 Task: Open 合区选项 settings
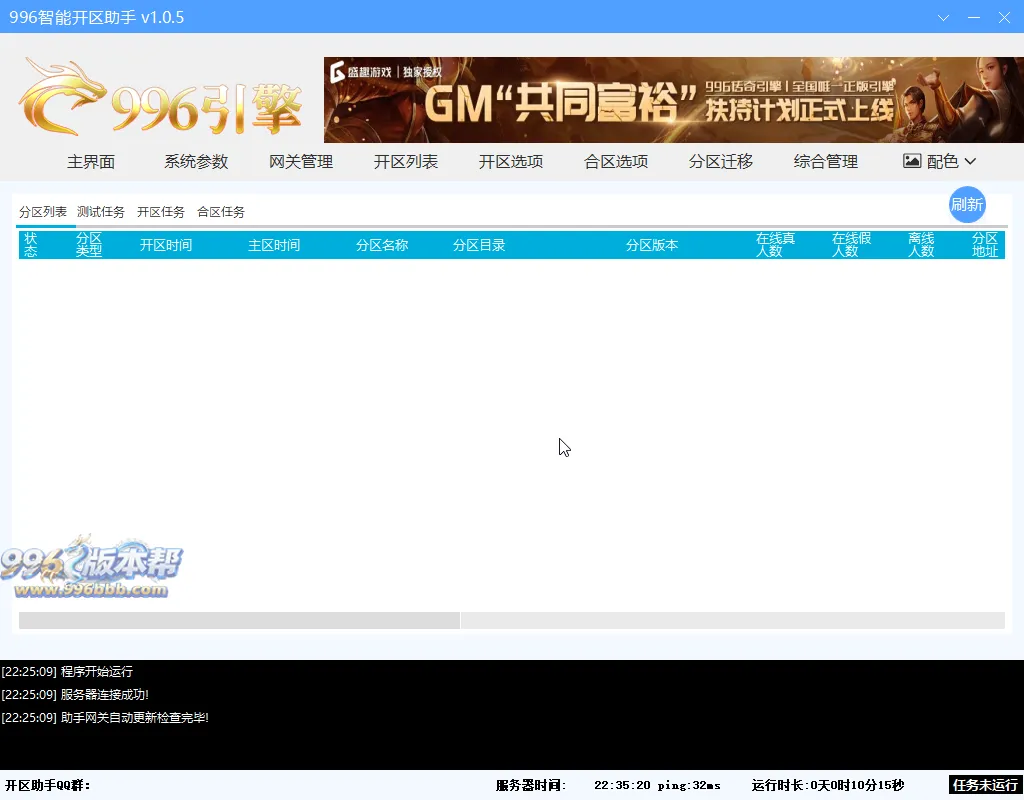point(616,161)
